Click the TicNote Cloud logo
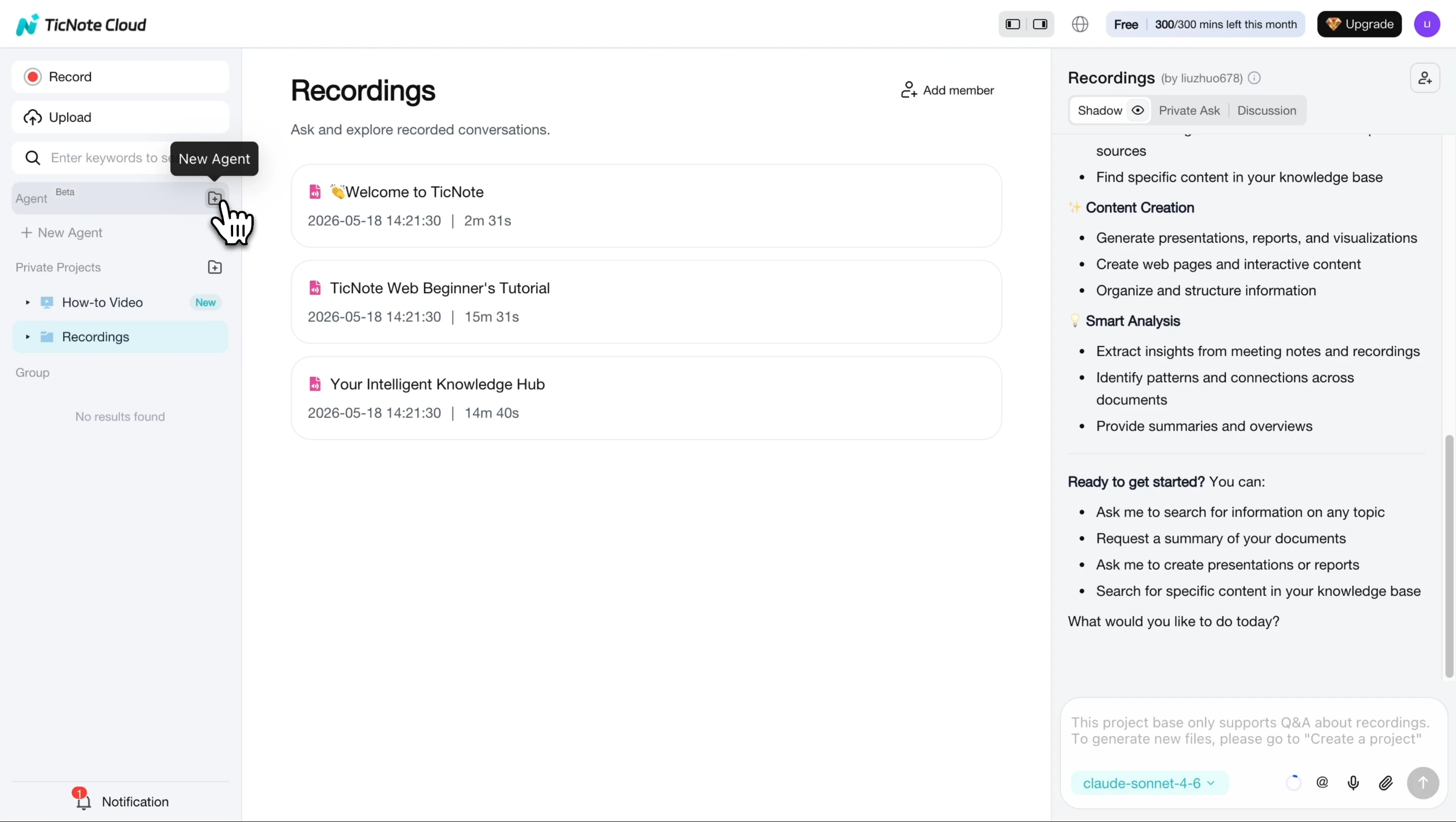 [81, 24]
